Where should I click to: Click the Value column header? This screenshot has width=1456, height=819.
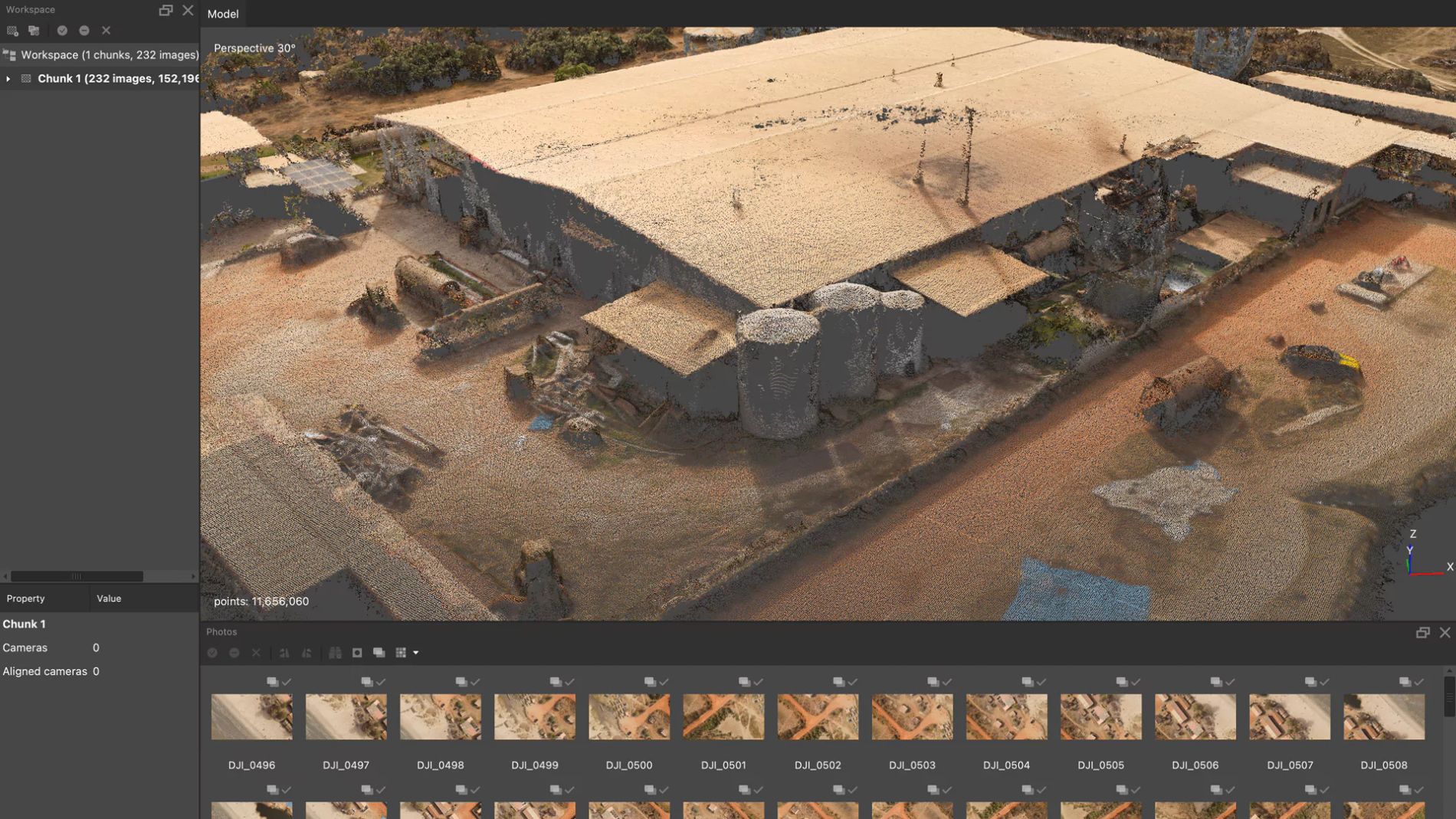tap(109, 598)
